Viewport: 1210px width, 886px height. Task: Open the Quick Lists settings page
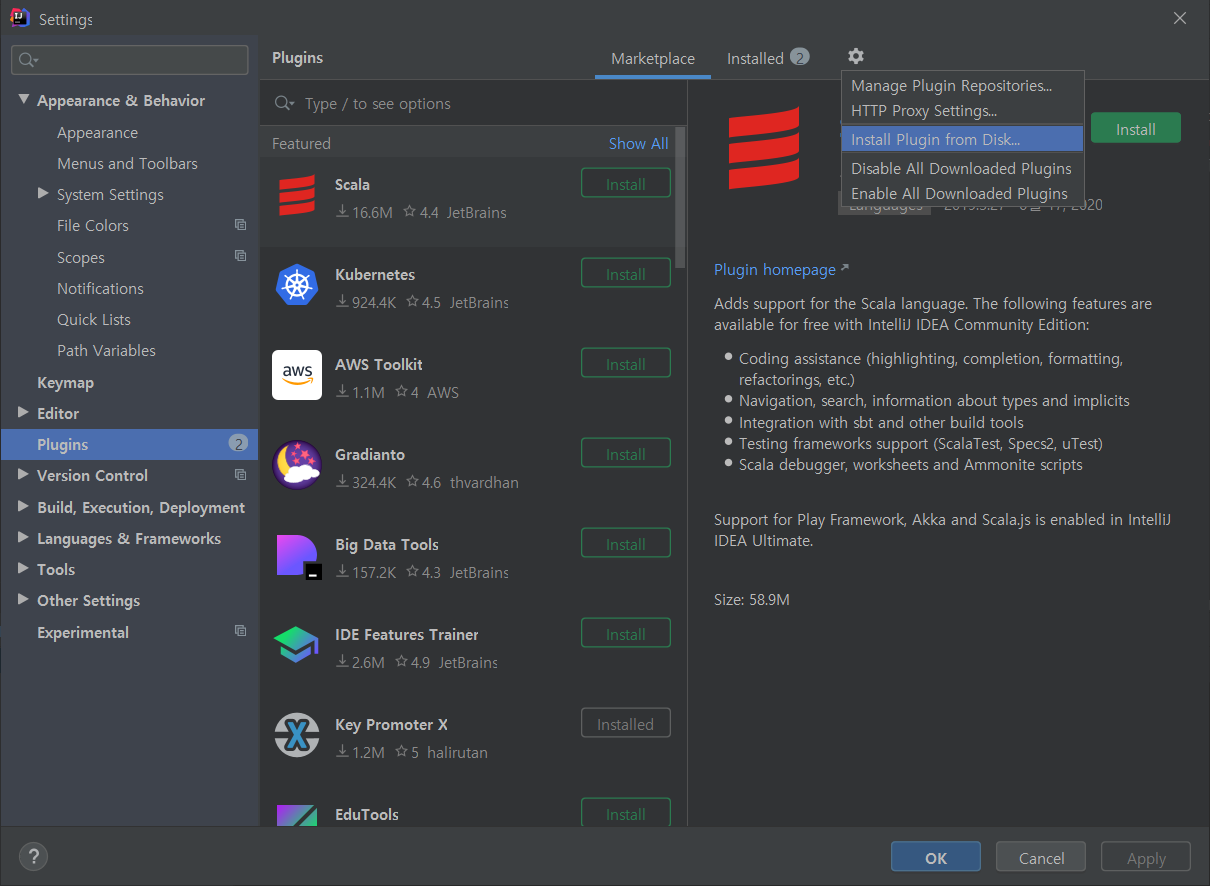94,319
